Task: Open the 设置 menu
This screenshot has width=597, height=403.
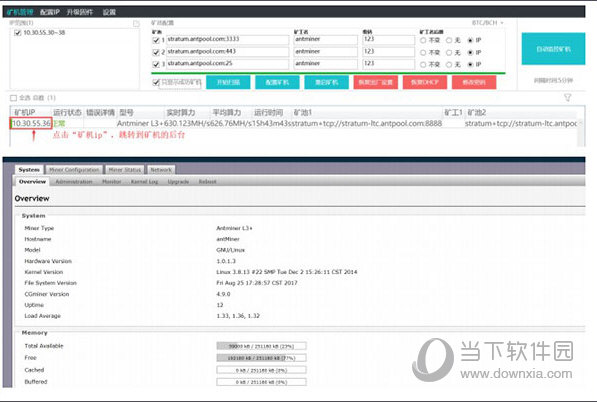Action: click(x=109, y=12)
